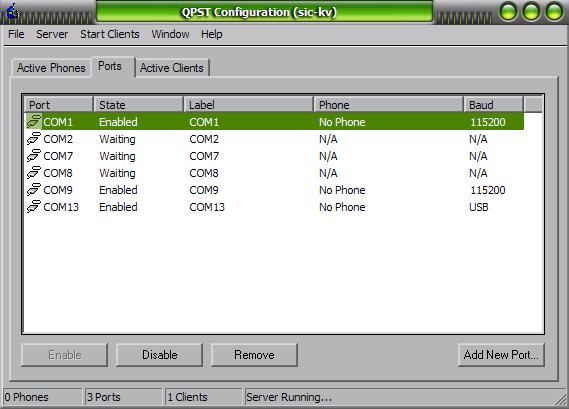Sort the list by the Baud column header
The width and height of the screenshot is (569, 409).
tap(494, 105)
